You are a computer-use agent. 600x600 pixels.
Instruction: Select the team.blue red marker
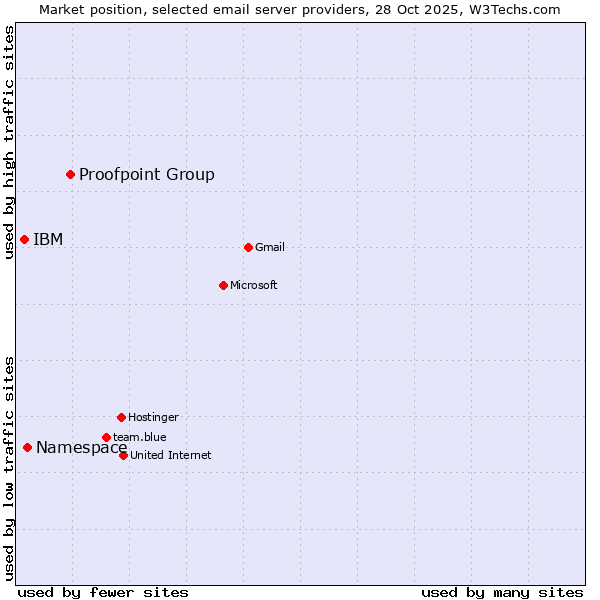click(x=106, y=437)
